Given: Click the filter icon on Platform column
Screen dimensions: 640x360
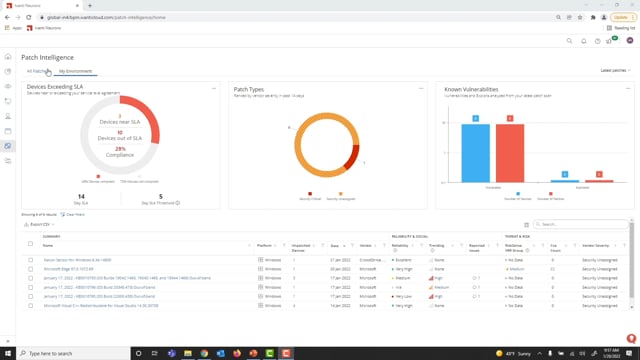Looking at the screenshot, I should pyautogui.click(x=284, y=246).
